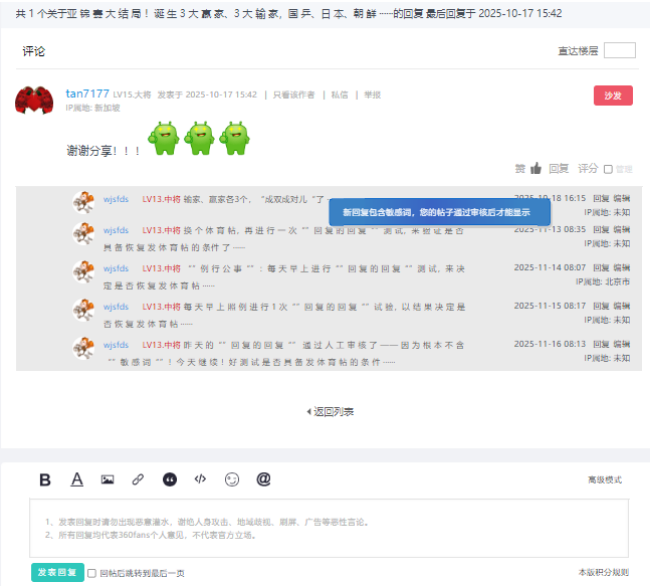Click the blue sensitive-word notification toast
The width and height of the screenshot is (652, 588).
point(440,212)
